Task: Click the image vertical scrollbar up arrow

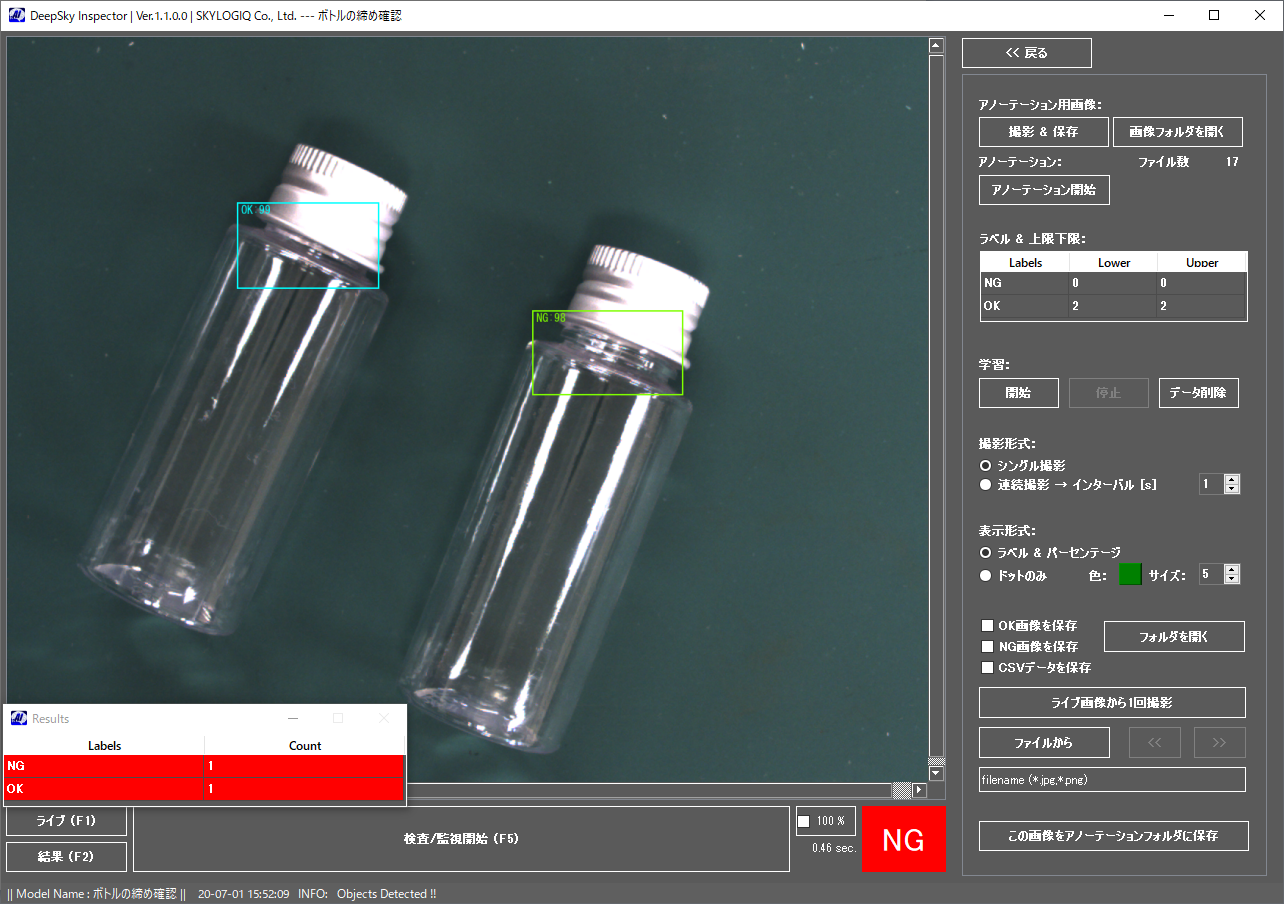Action: point(936,45)
